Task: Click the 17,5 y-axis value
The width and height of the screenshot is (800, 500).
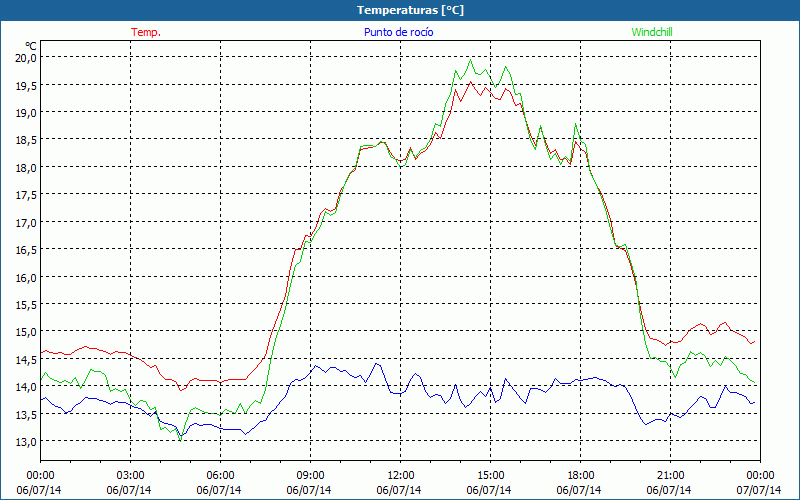Action: [x=26, y=195]
